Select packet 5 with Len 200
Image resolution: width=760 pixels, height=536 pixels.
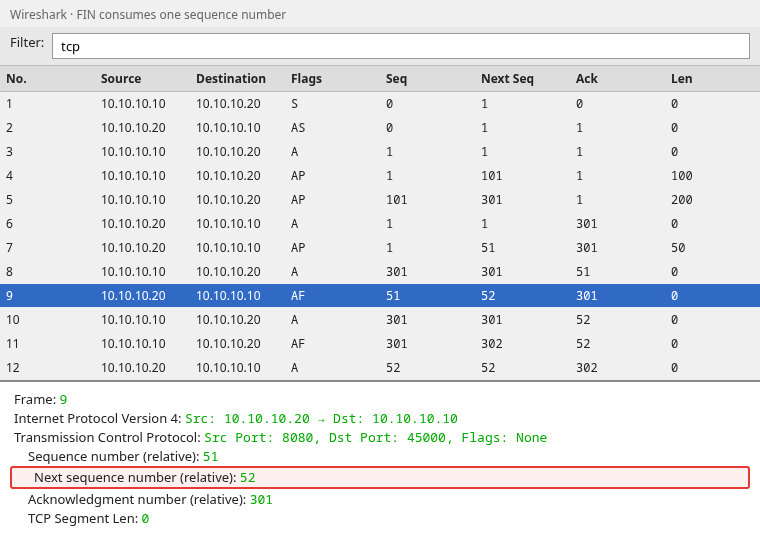point(380,200)
